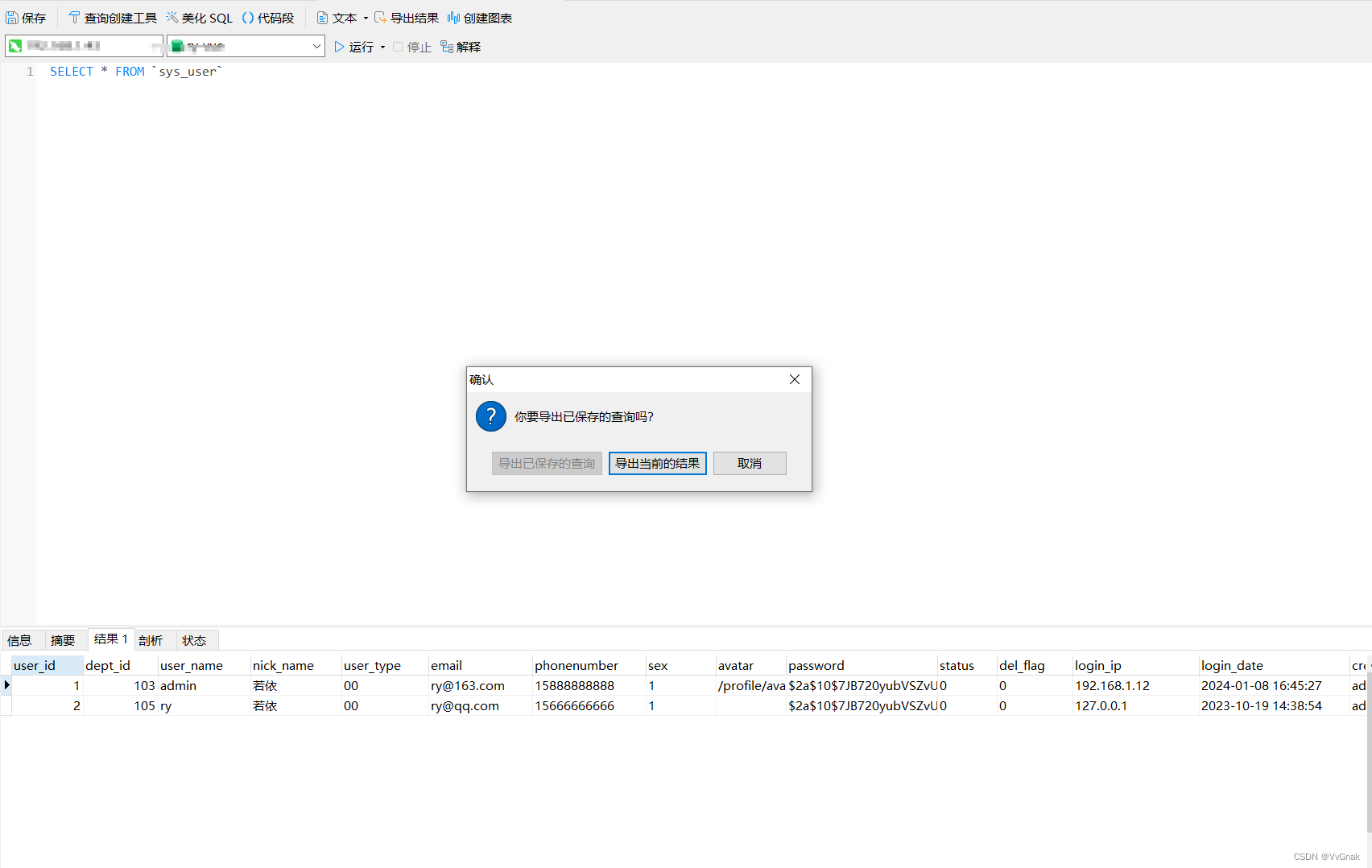Click the user_name column header
The width and height of the screenshot is (1372, 868).
tap(204, 665)
